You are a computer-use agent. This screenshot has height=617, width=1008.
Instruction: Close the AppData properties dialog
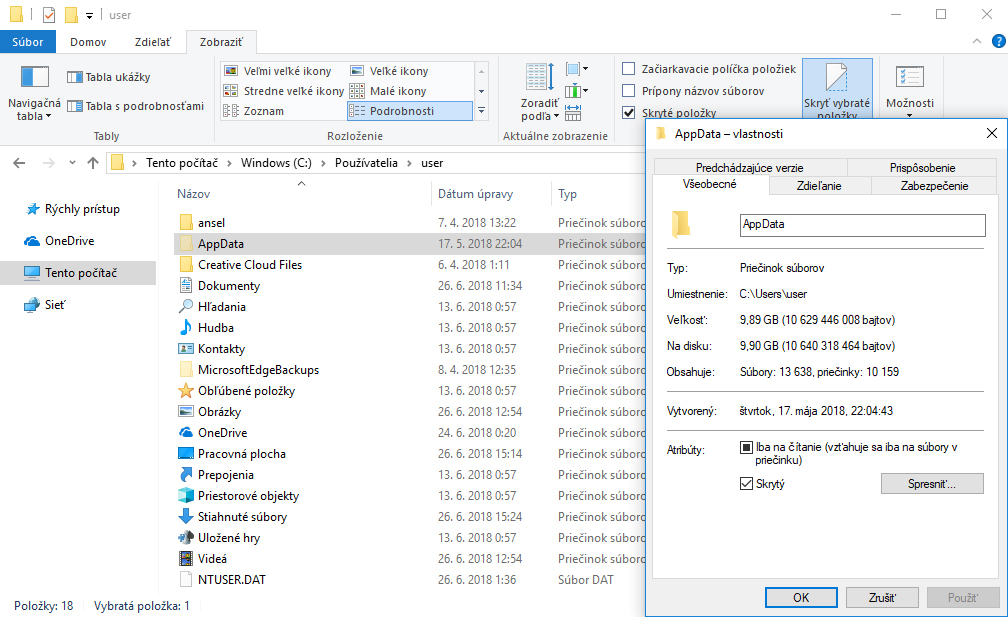[x=992, y=133]
